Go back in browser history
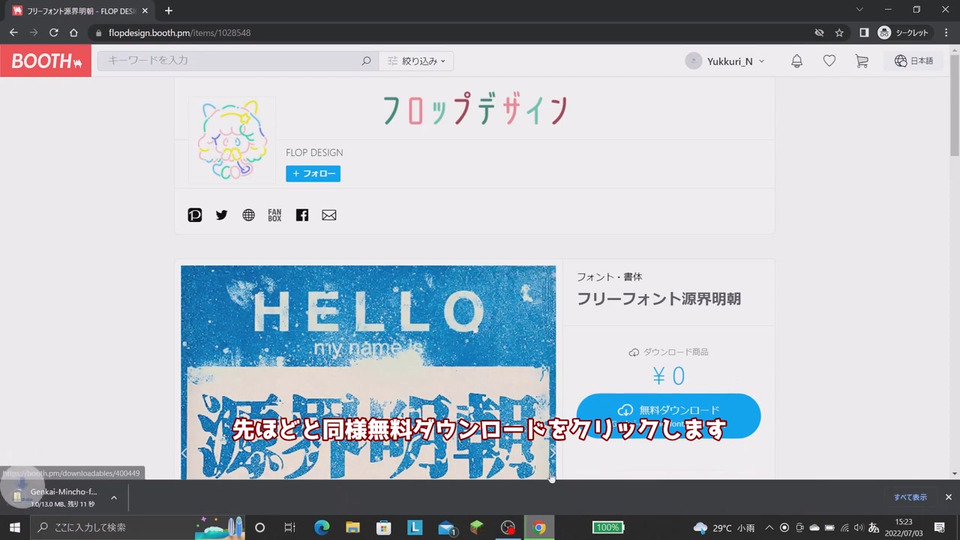Screen dimensions: 960x540 coord(13,32)
